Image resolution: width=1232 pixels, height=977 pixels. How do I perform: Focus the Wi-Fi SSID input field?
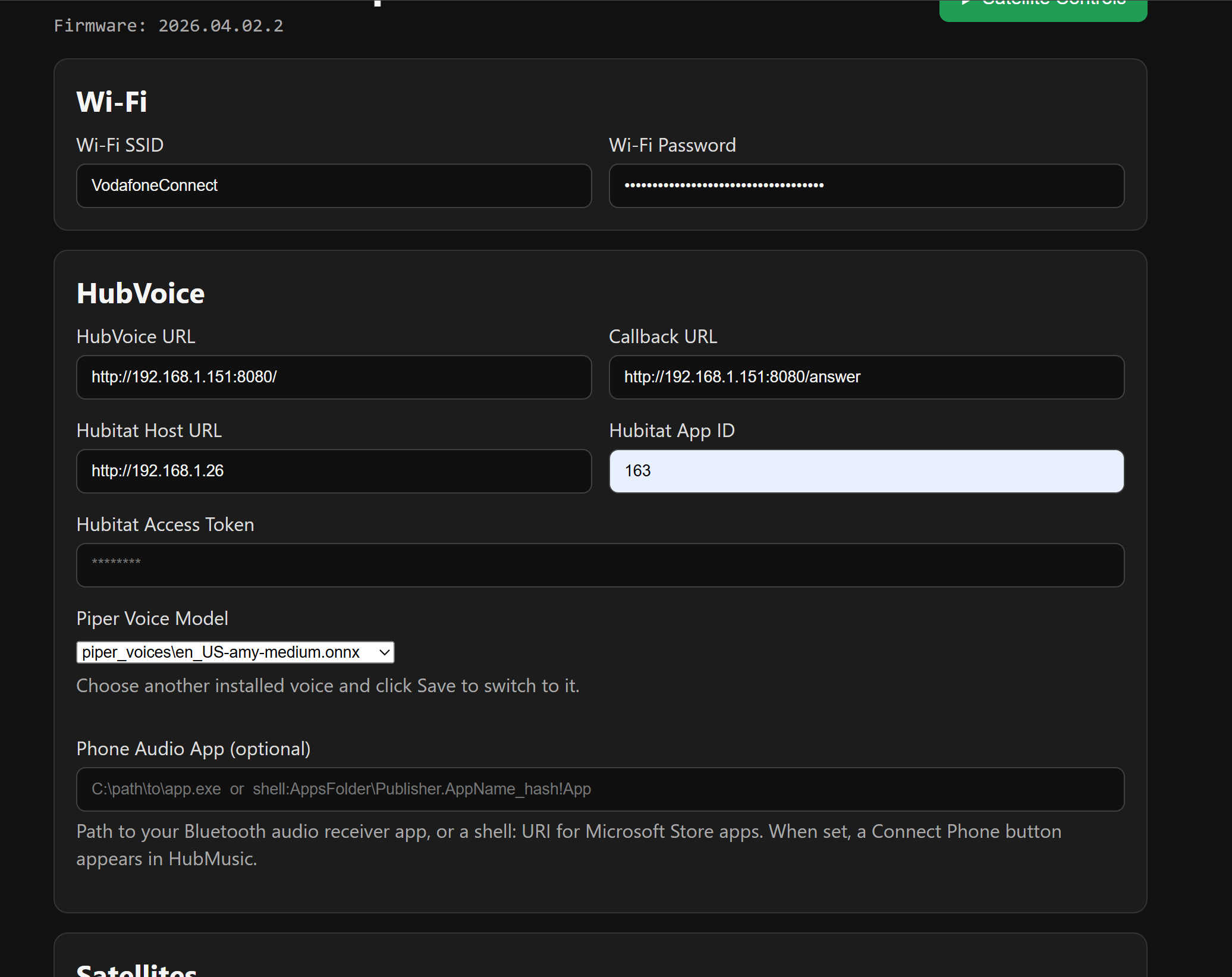[x=334, y=186]
